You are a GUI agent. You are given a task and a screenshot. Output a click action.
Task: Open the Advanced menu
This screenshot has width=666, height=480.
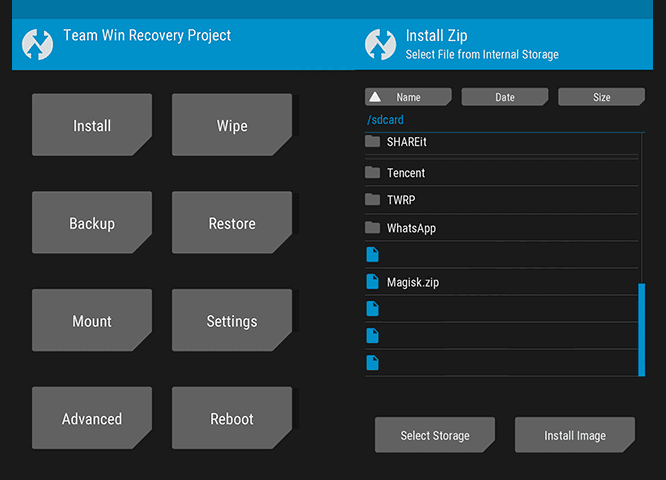92,418
